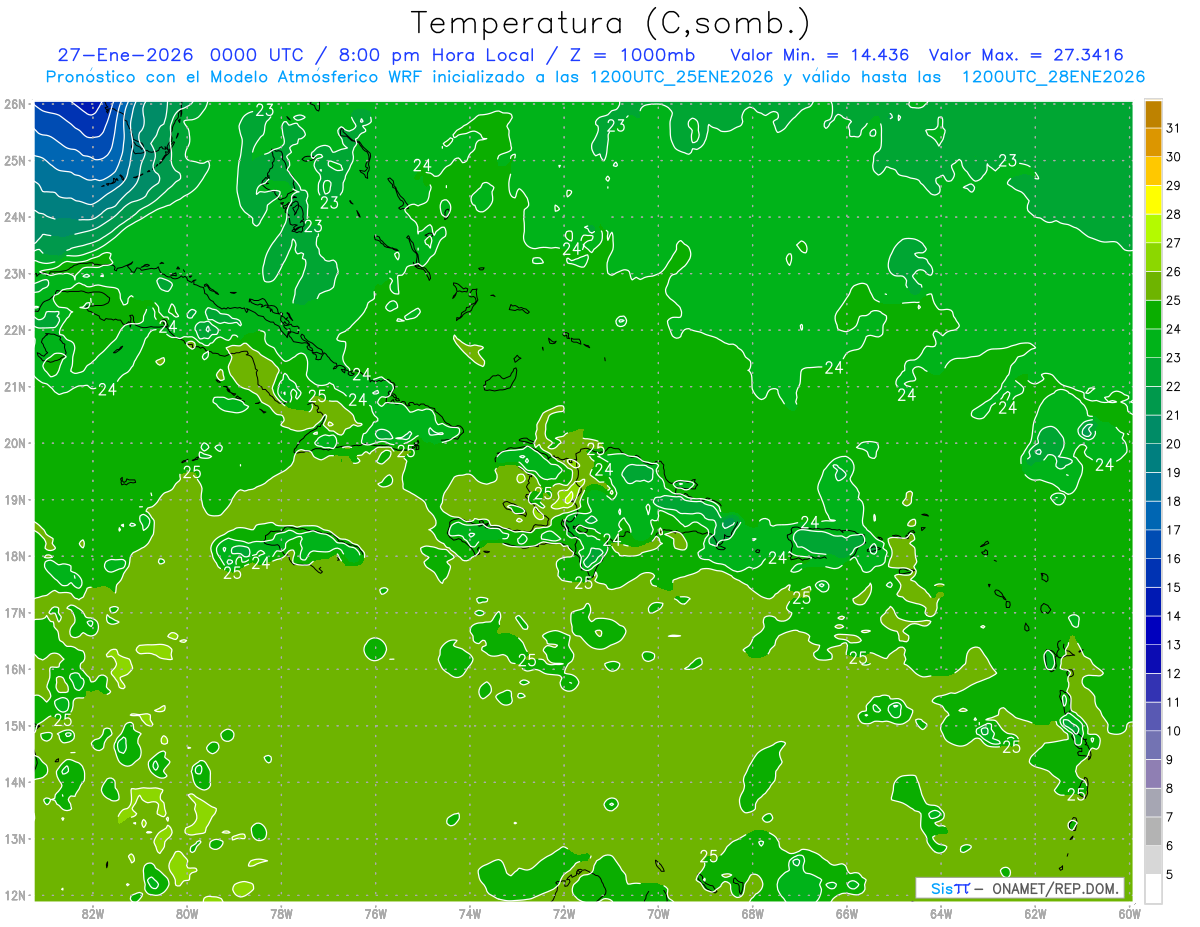Click the bright yellow swatch between 28 and 29
The image size is (1200, 927).
tap(1153, 200)
